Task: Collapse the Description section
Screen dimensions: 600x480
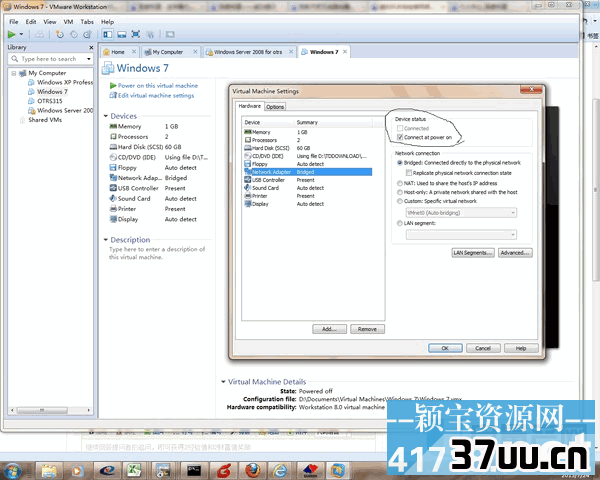Action: point(106,240)
